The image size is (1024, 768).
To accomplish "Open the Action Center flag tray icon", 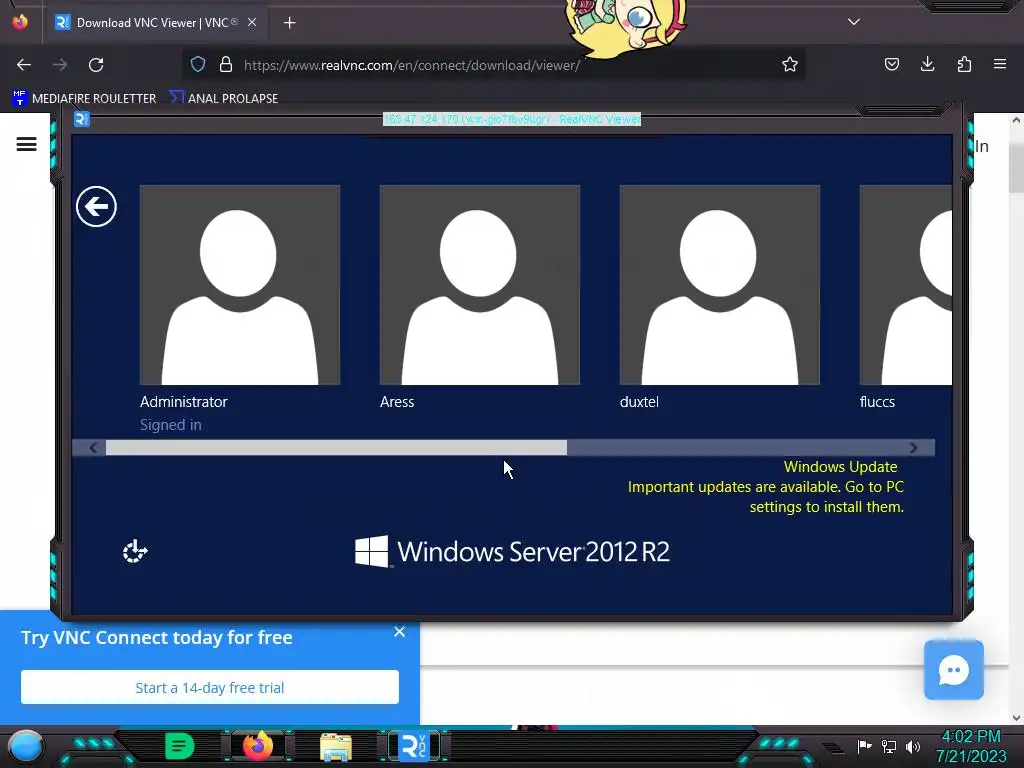I will 864,746.
